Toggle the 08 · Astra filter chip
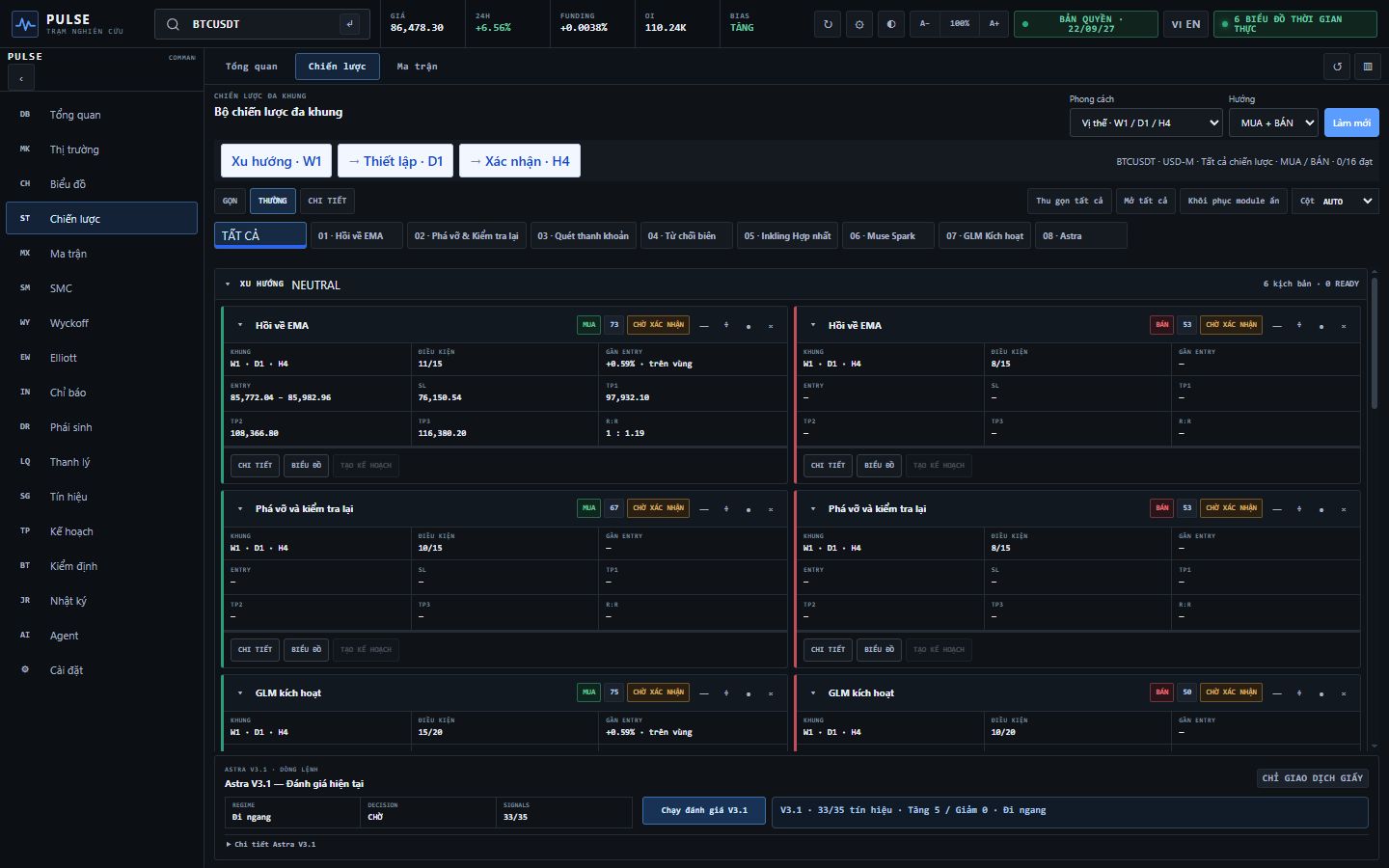This screenshot has width=1389, height=868. coord(1080,235)
